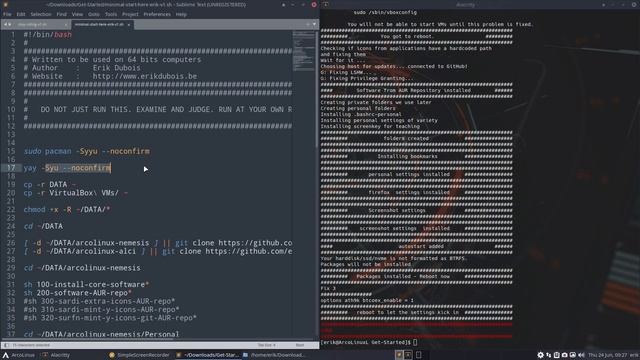The image size is (640, 360).
Task: Click the 'cd ~/DATA/arcolinux-nemesis' line 29
Action: click(x=82, y=268)
